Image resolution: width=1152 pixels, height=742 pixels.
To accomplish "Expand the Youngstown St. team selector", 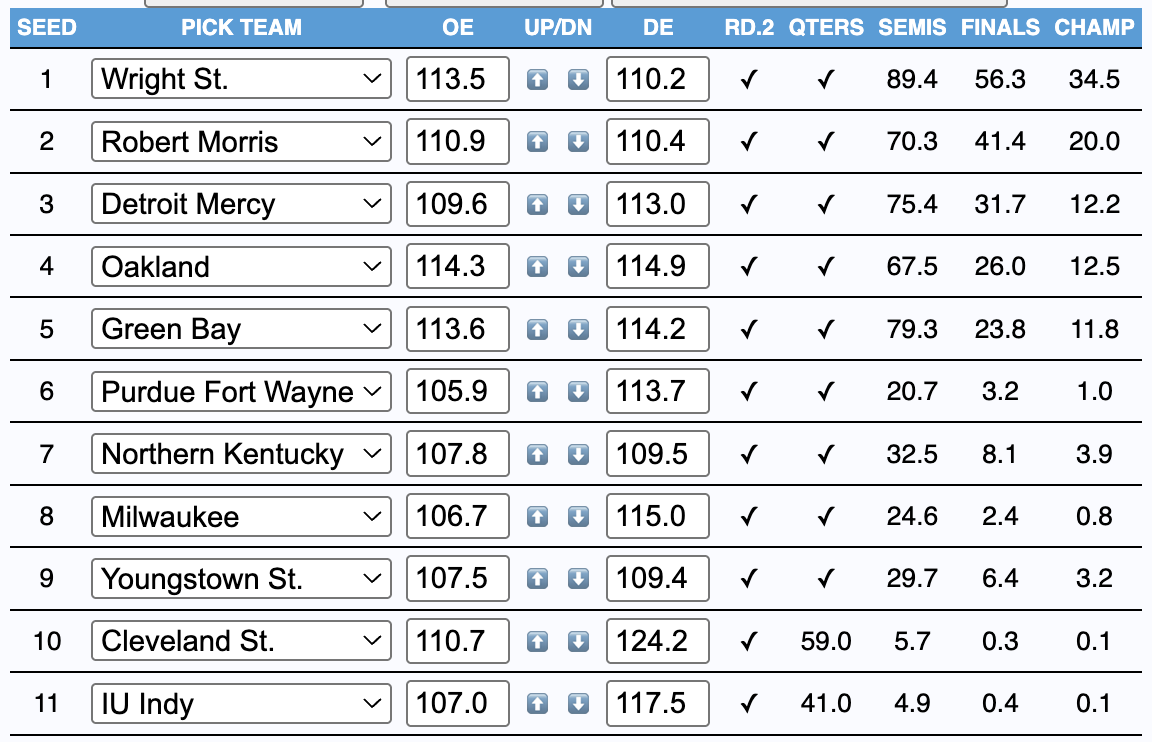I will 240,579.
